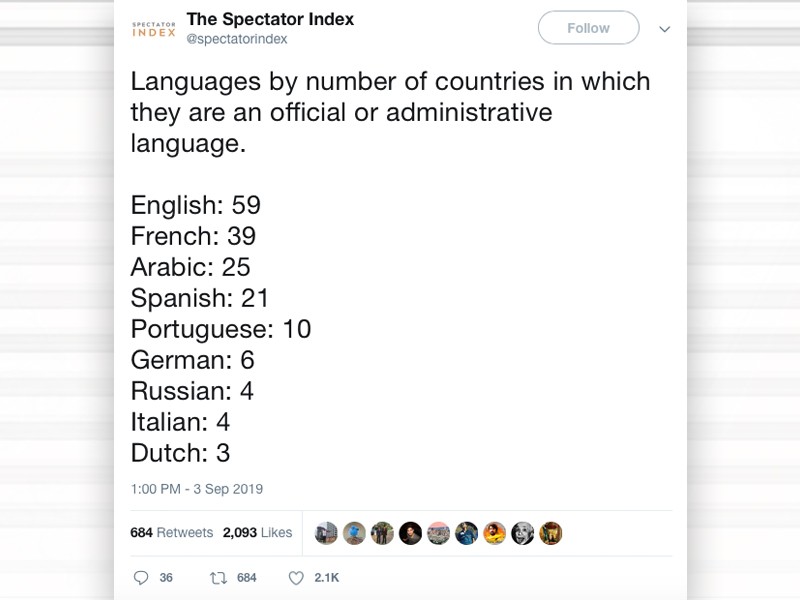View the 2,093 Likes list
The width and height of the screenshot is (800, 600).
(x=257, y=533)
